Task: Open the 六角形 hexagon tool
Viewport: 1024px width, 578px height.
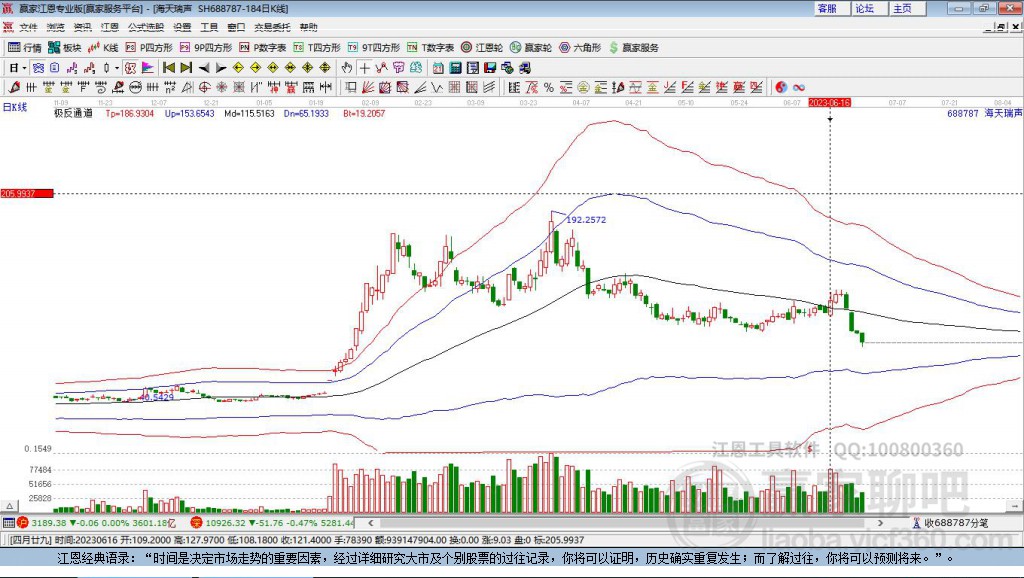Action: click(580, 48)
